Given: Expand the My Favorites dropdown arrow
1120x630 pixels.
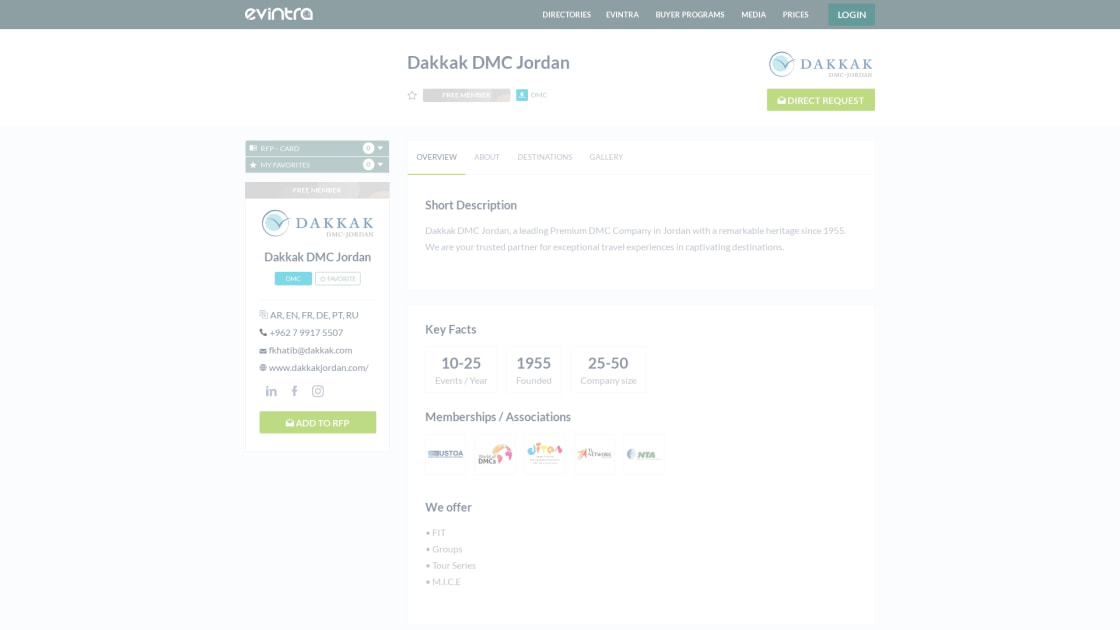Looking at the screenshot, I should tap(380, 165).
